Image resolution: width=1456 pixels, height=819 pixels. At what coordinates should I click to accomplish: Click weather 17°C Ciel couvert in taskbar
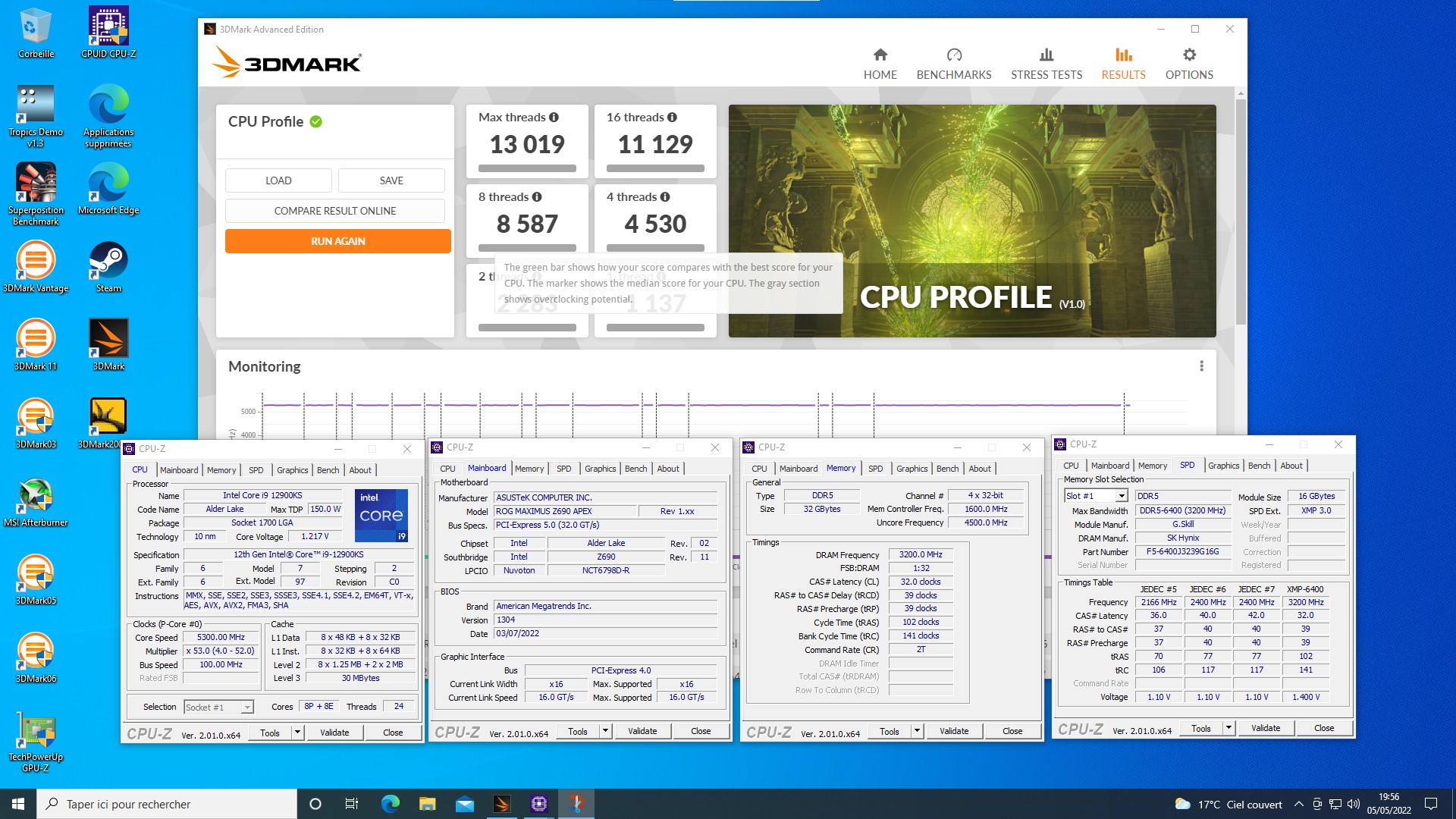(1228, 805)
